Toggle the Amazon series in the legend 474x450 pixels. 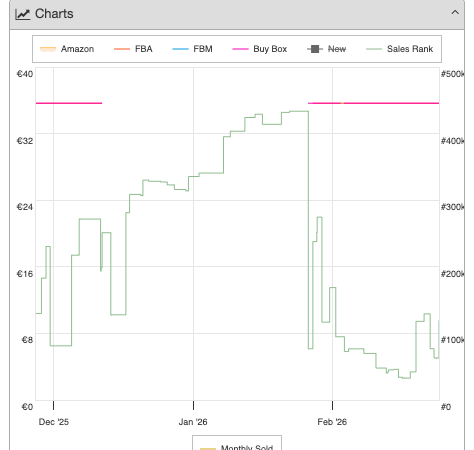(x=67, y=49)
